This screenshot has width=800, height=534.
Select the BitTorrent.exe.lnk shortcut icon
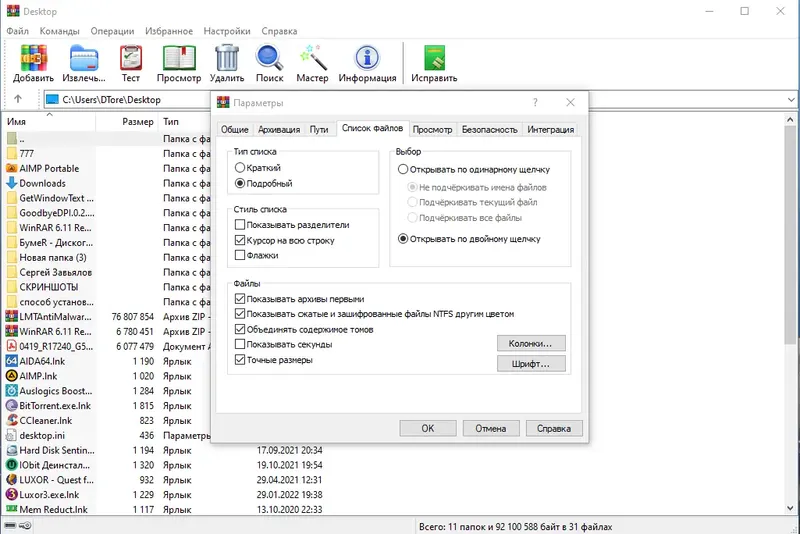[x=12, y=405]
